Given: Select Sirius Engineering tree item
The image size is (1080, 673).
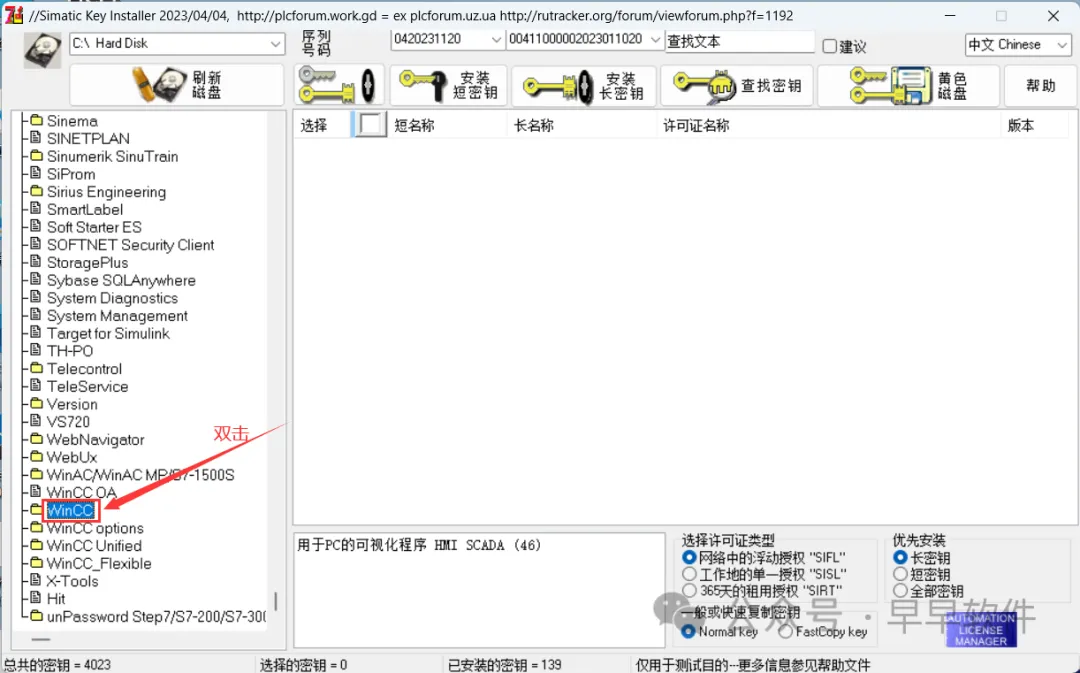Looking at the screenshot, I should [106, 191].
